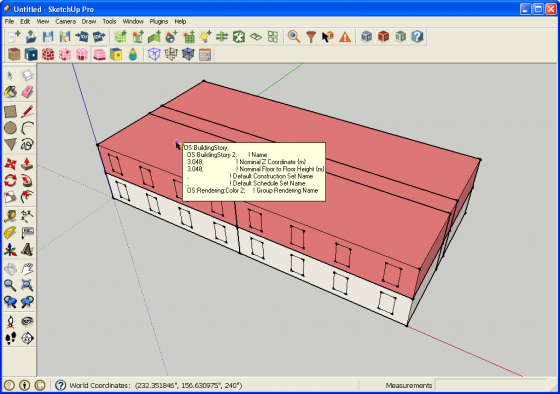
Task: Open the Edit menu
Action: click(x=25, y=21)
